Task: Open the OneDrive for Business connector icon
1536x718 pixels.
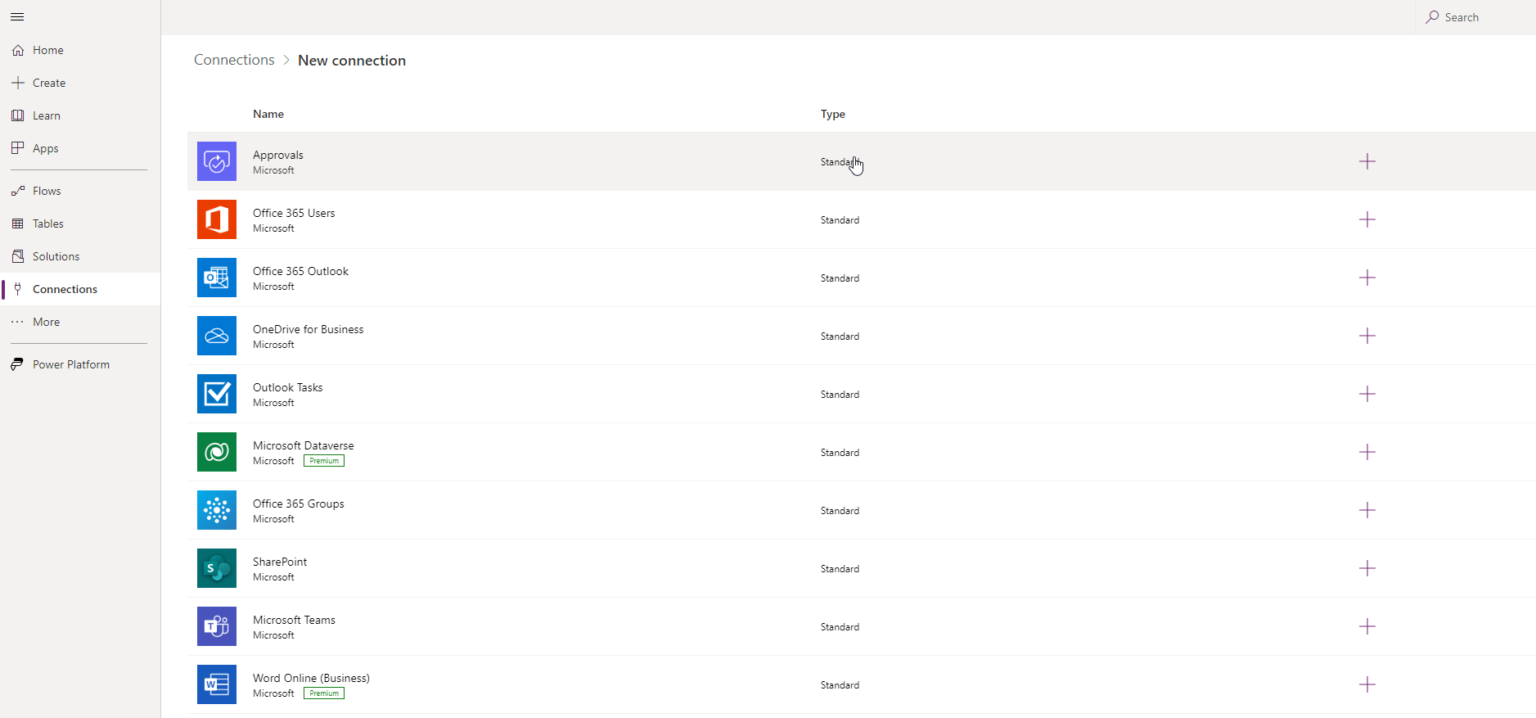Action: 216,335
